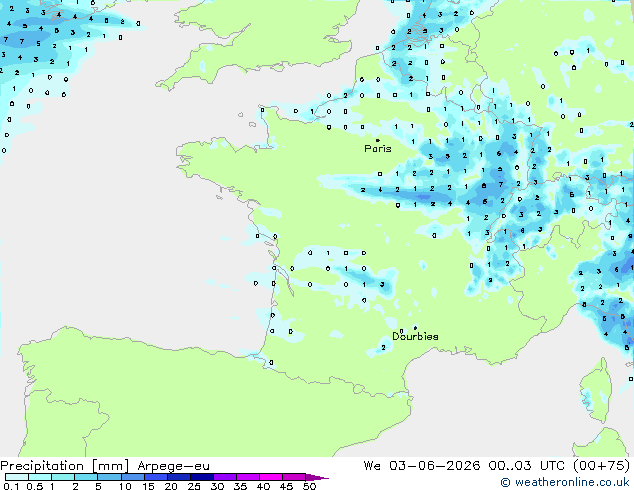
Task: Open the weatheronline.co.uk copyright link
Action: pos(565,482)
